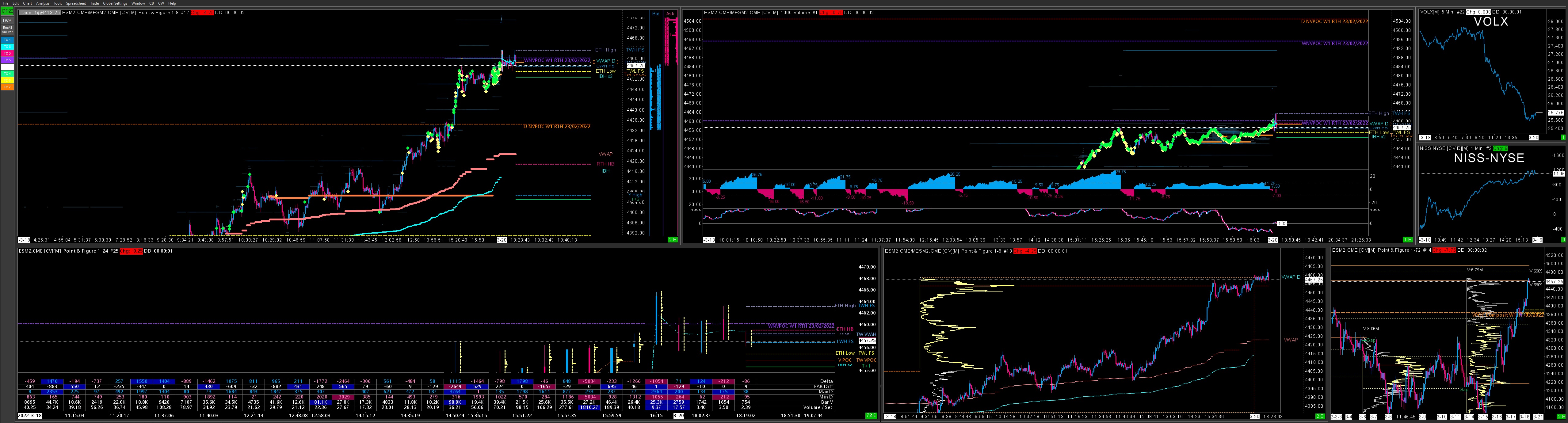Viewport: 1568px width, 423px height.
Task: Click the Bid column header
Action: pos(656,13)
